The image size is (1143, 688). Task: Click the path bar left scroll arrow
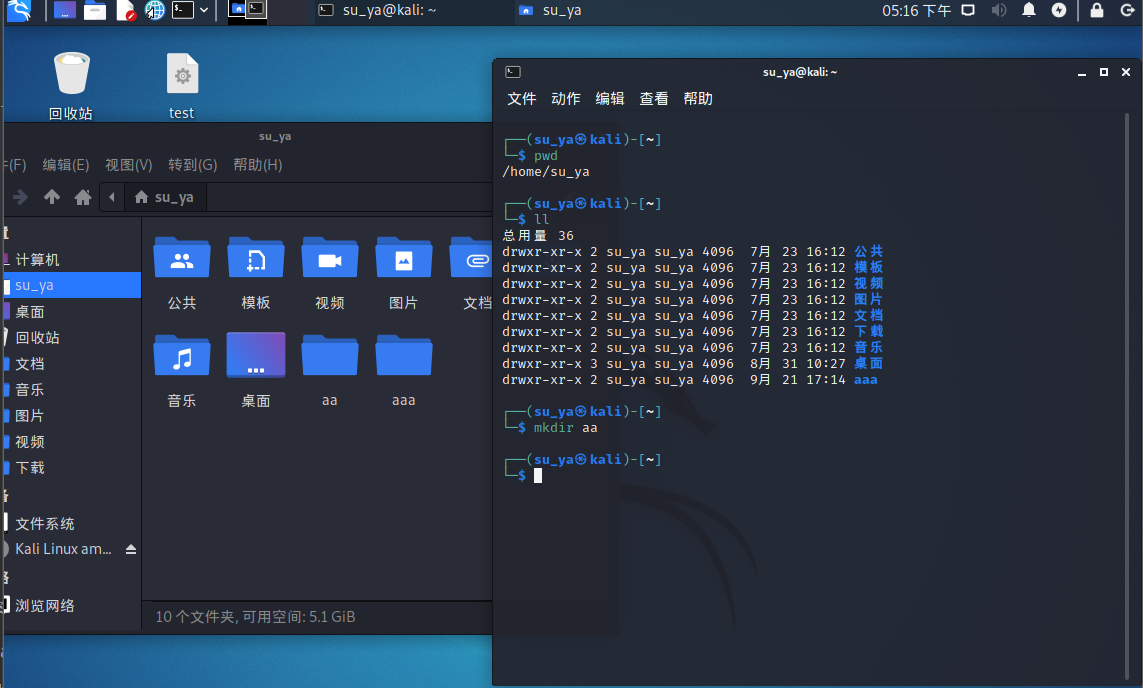(112, 197)
